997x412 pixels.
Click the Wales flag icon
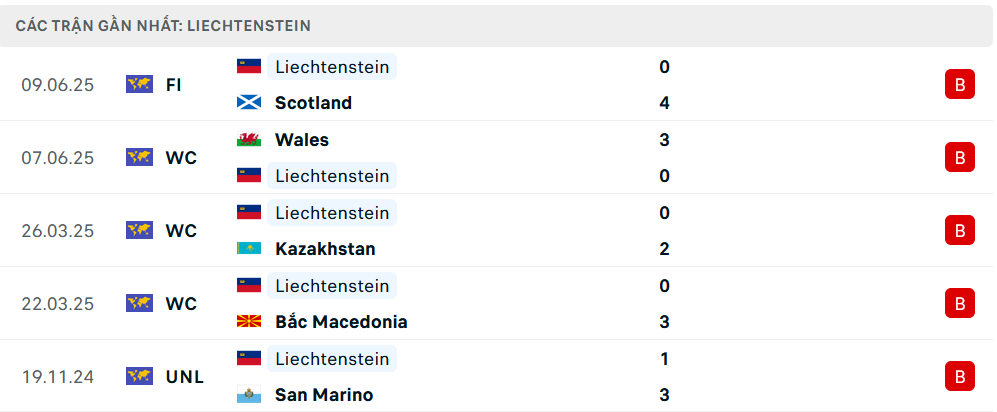248,140
